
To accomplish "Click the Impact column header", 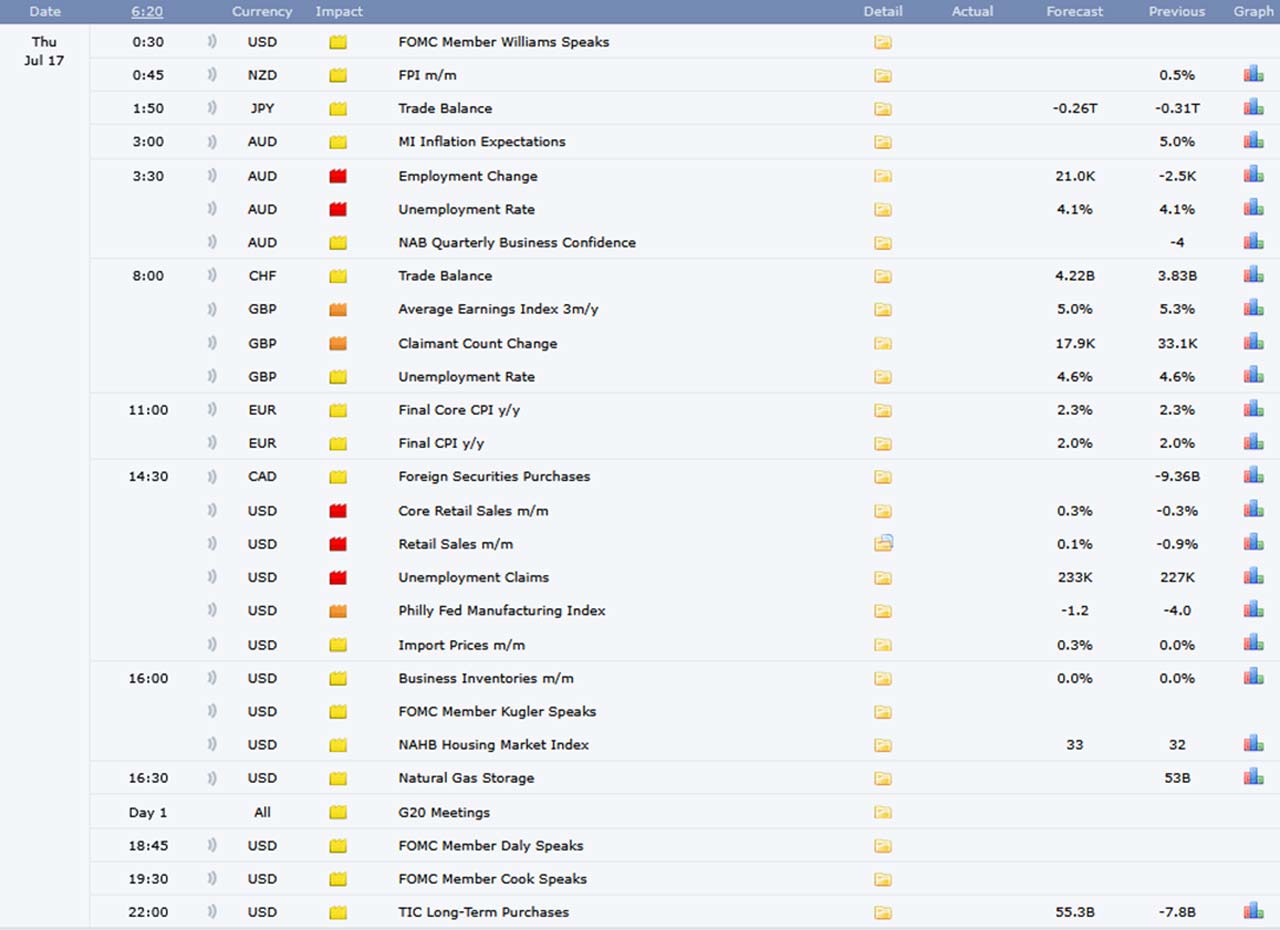I will [339, 11].
